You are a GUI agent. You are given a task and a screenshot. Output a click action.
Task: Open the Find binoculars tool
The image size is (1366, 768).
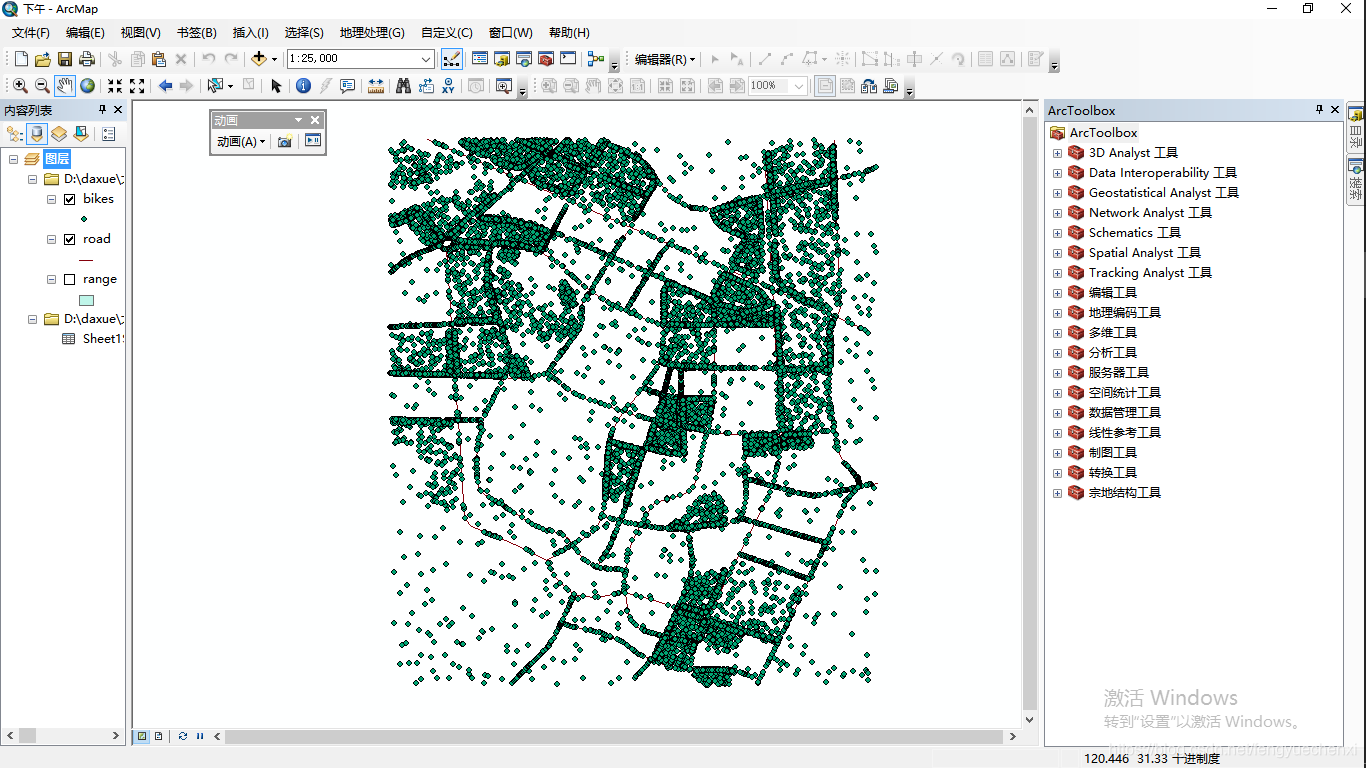403,86
